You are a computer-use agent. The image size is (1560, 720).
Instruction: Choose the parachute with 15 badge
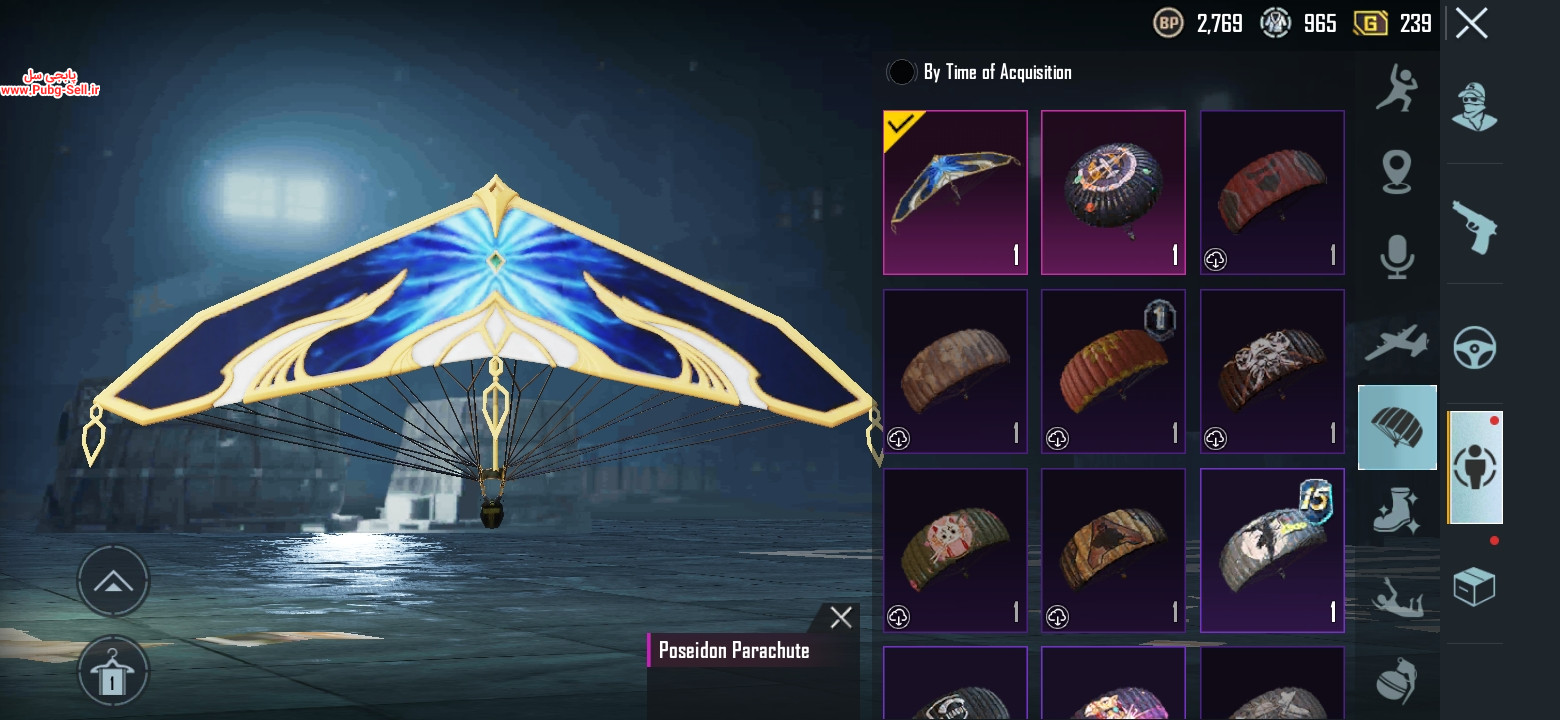(x=1272, y=550)
